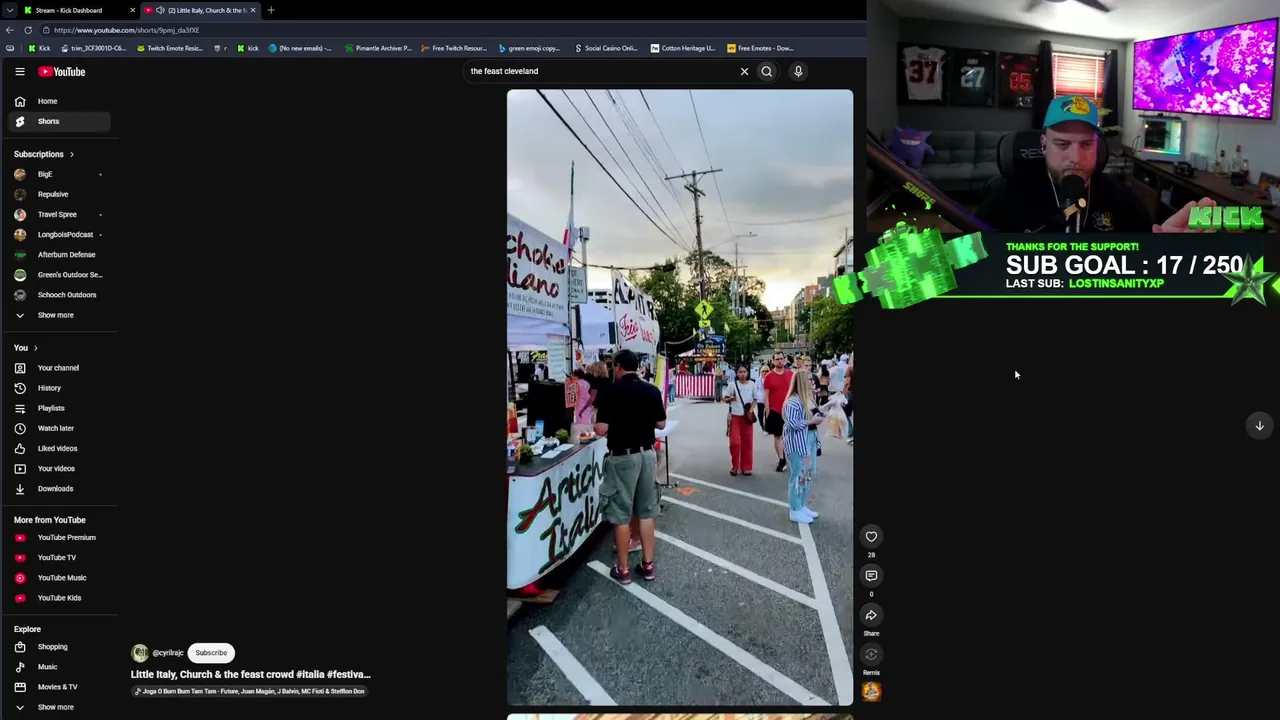The width and height of the screenshot is (1280, 720).
Task: Click the YouTube logo
Action: click(62, 71)
